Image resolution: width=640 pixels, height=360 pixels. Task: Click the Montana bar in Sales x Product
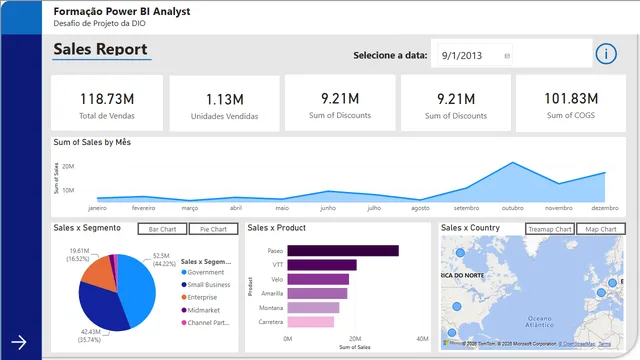pyautogui.click(x=313, y=308)
